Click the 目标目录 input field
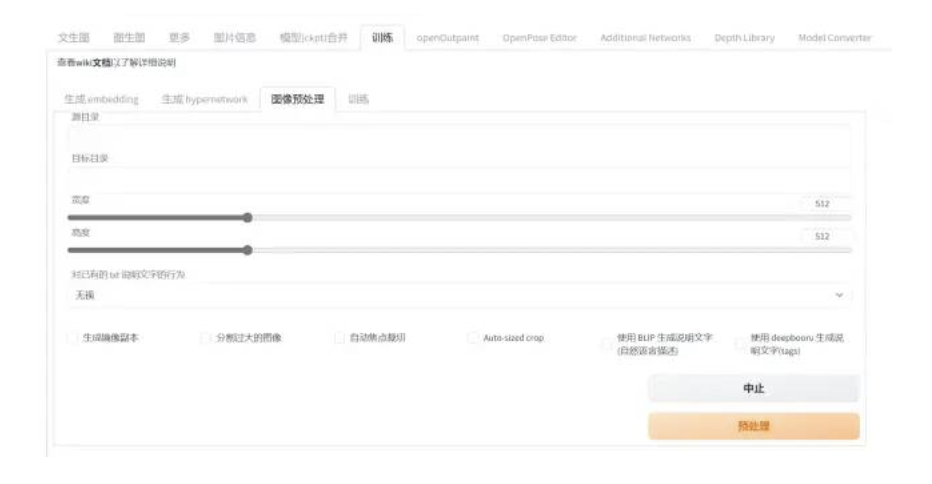This screenshot has width=932, height=484. point(459,180)
